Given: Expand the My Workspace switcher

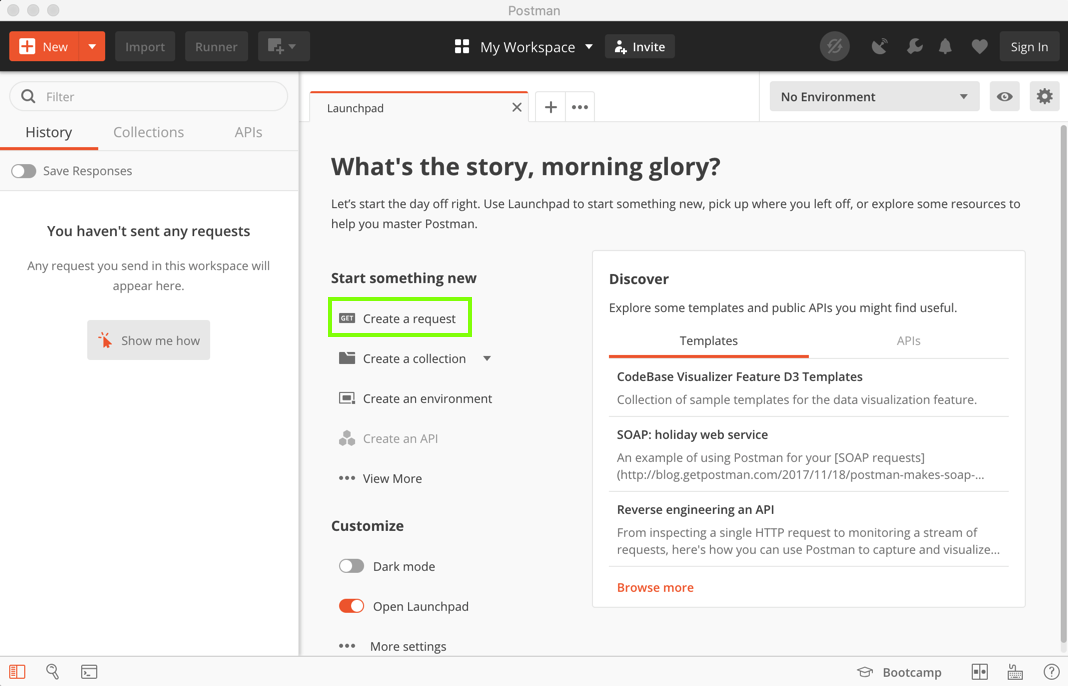Looking at the screenshot, I should [x=525, y=47].
